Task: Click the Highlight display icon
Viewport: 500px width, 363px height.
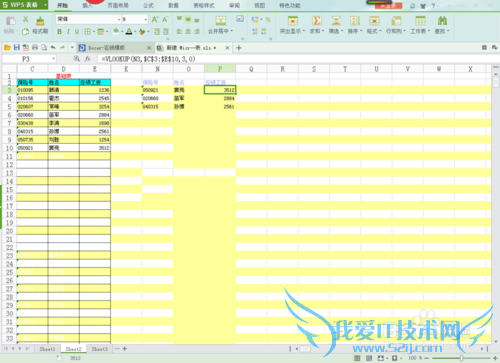Action: coord(293,21)
